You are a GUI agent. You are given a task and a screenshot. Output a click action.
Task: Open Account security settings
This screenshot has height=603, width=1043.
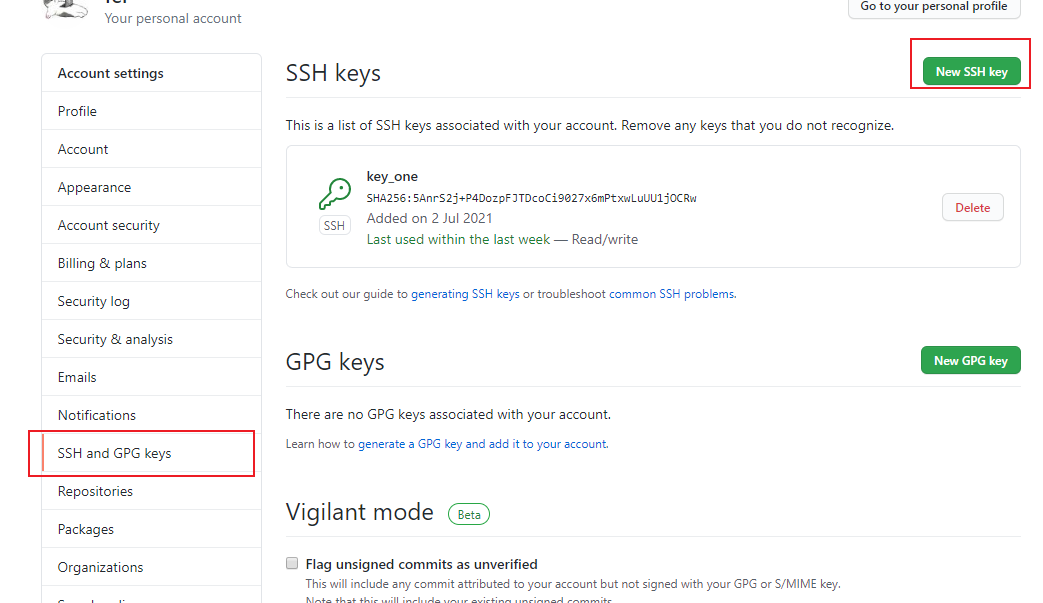[x=152, y=225]
